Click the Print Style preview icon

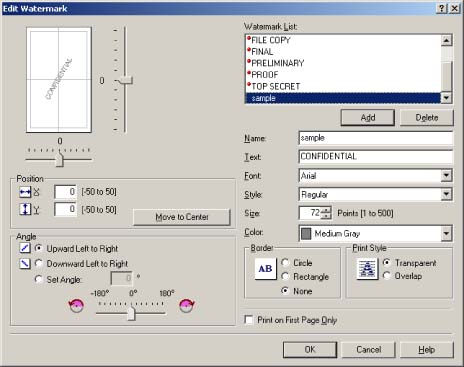pyautogui.click(x=367, y=269)
